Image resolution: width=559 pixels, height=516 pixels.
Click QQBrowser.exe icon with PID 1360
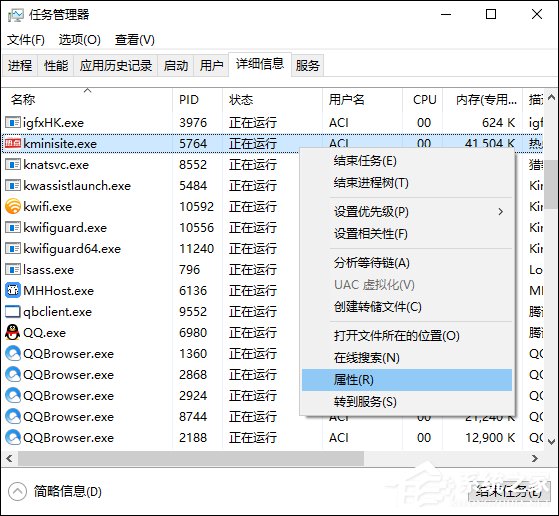click(13, 353)
